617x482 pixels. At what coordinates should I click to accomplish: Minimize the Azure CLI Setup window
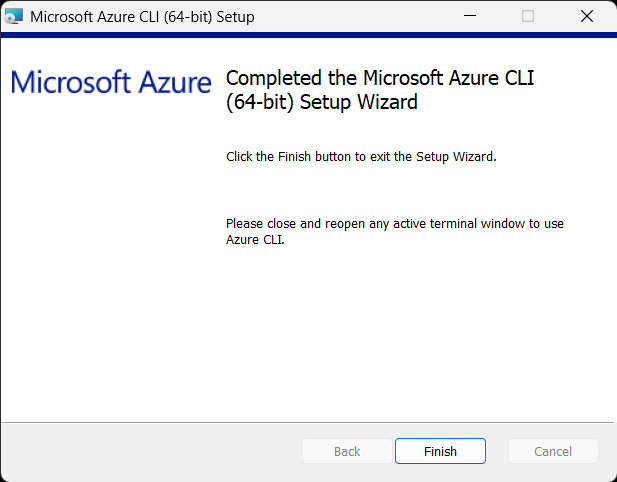pos(469,16)
